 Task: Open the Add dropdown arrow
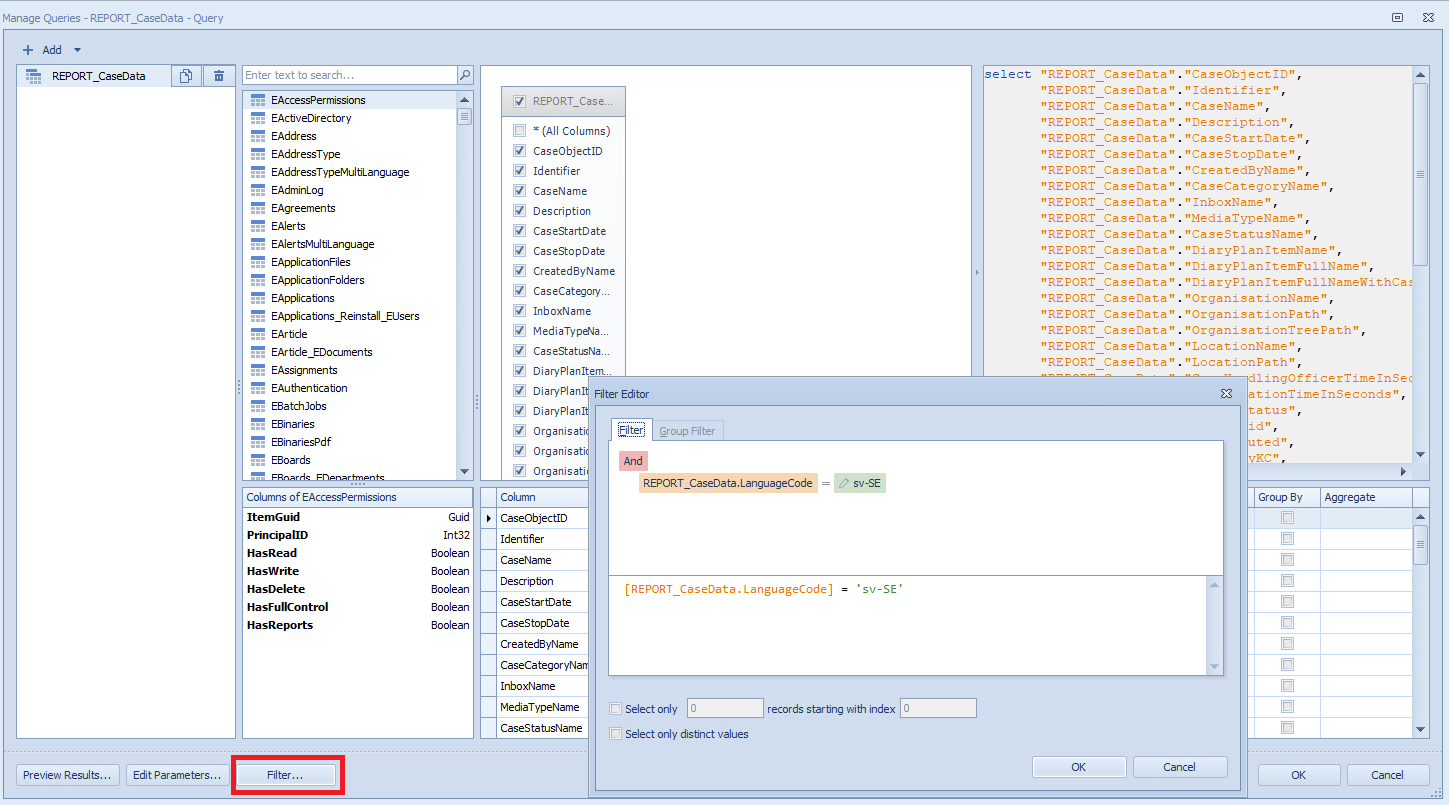tap(77, 50)
